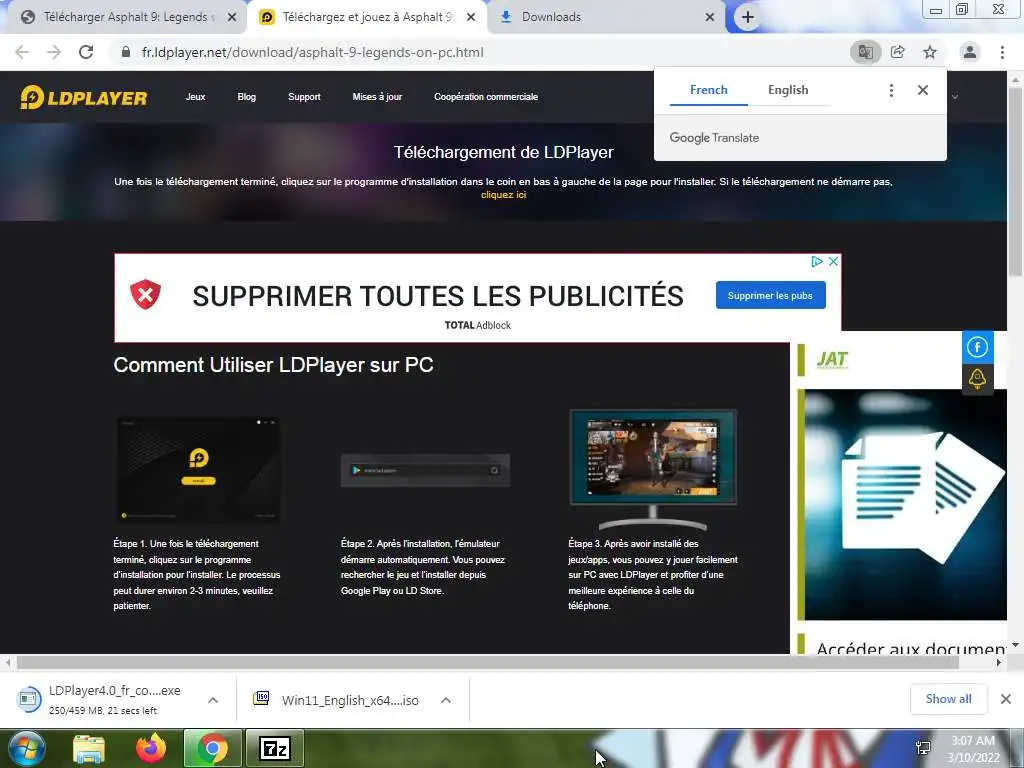Click the Facebook share side button
This screenshot has width=1024, height=768.
977,347
